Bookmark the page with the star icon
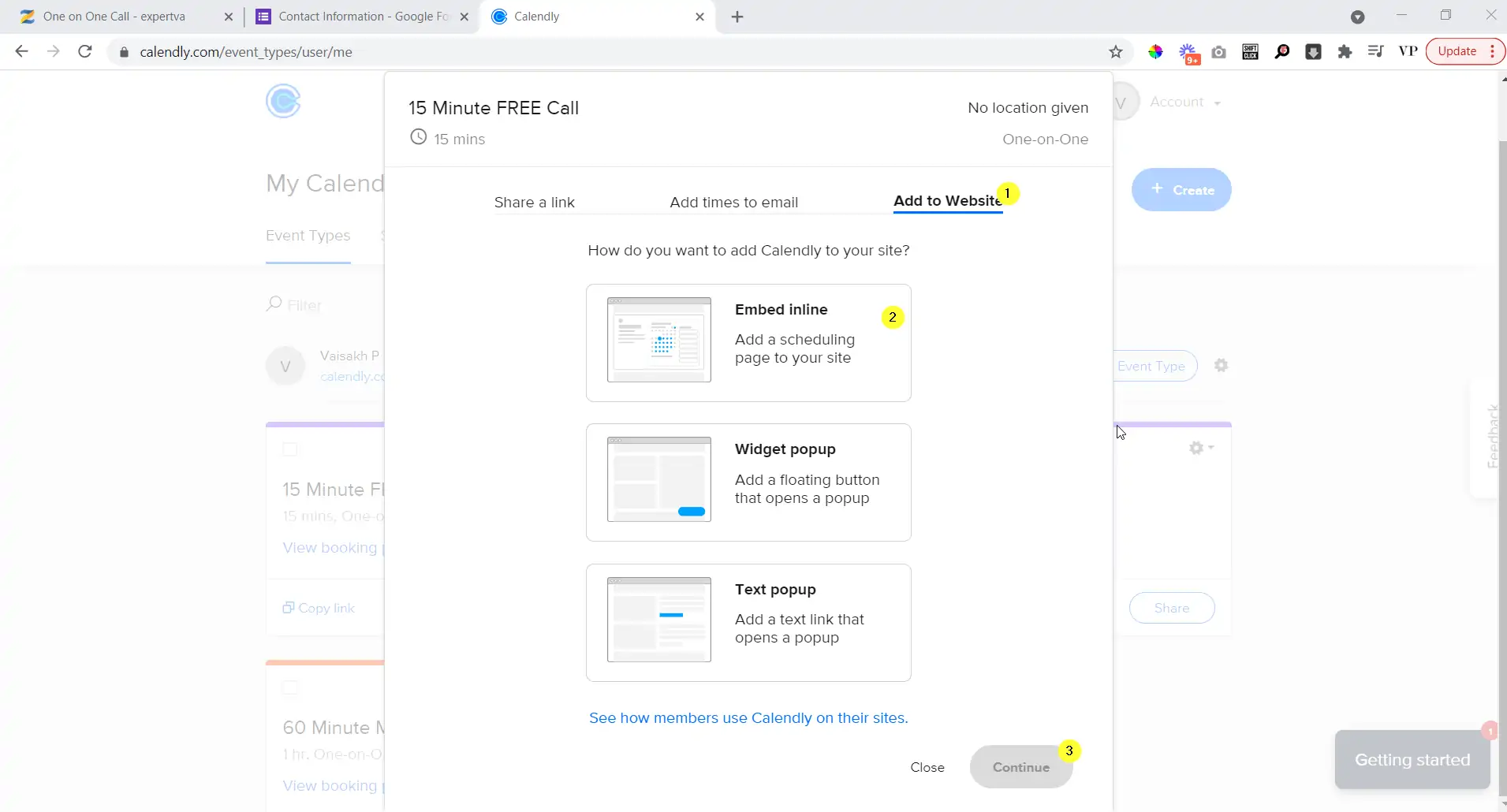The image size is (1507, 812). [1115, 52]
